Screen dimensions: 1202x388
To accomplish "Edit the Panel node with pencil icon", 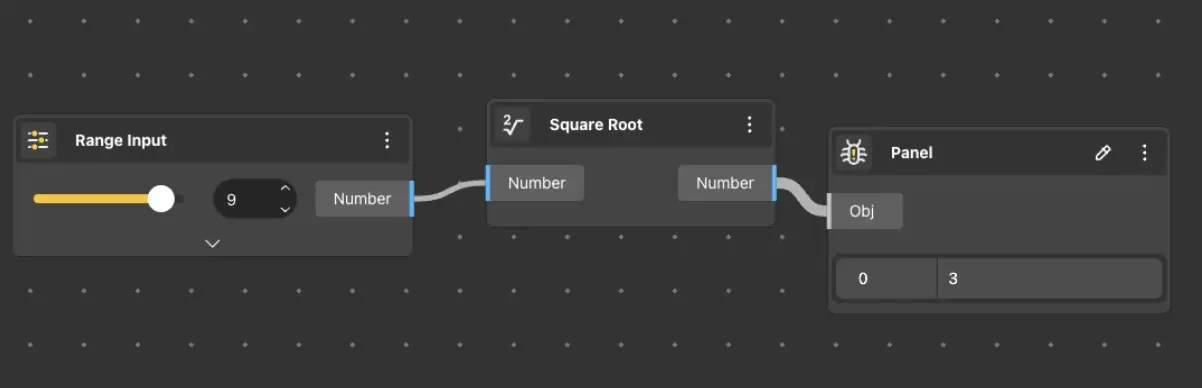I will (1103, 153).
